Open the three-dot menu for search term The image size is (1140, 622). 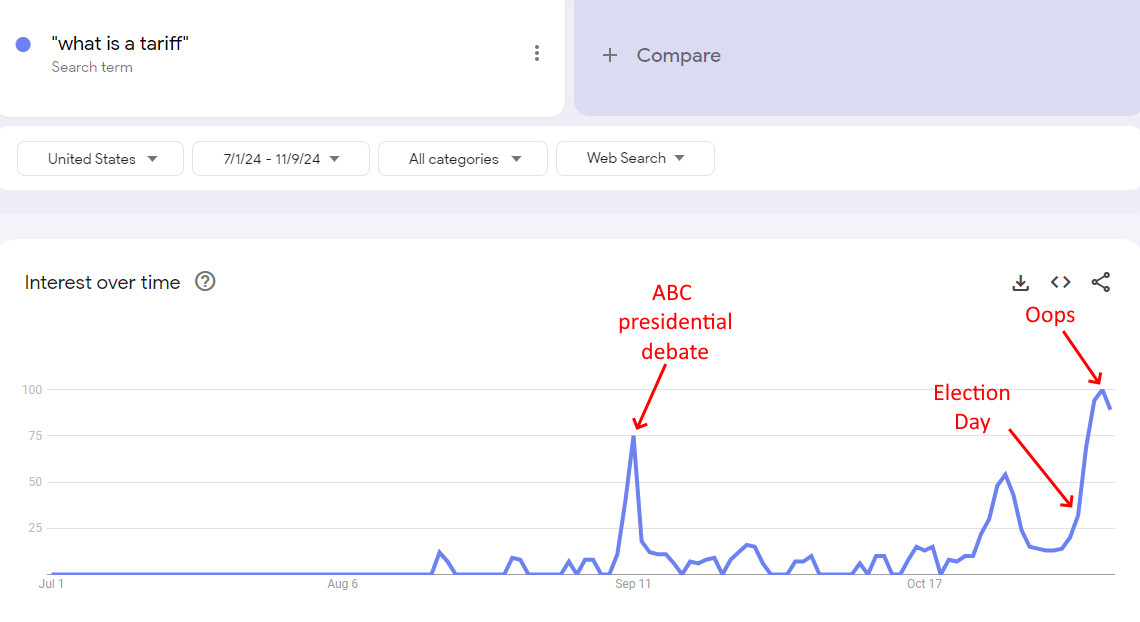click(x=537, y=53)
